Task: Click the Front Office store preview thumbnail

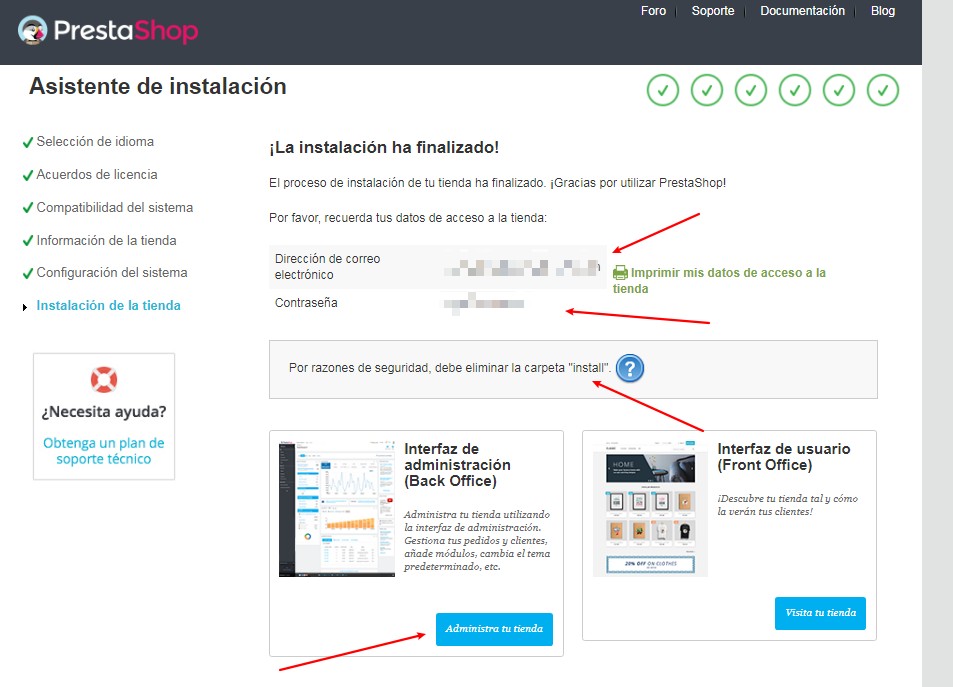Action: (x=650, y=508)
